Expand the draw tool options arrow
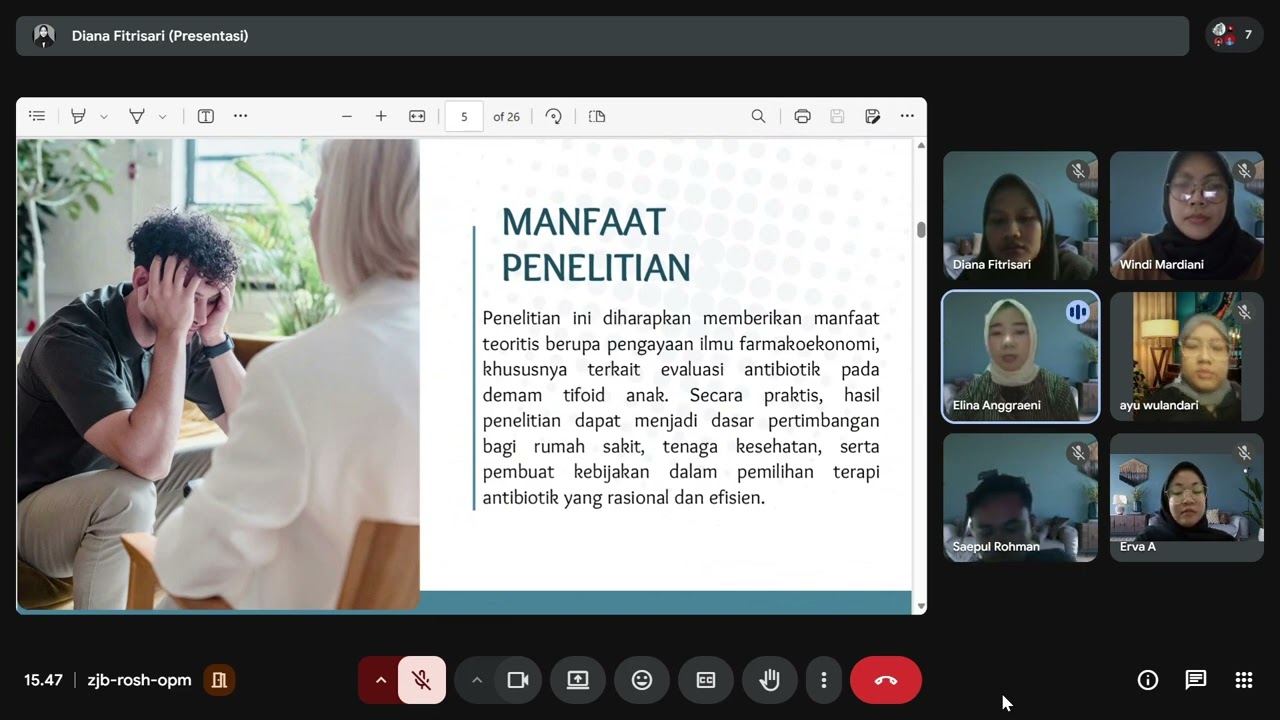 tap(163, 116)
